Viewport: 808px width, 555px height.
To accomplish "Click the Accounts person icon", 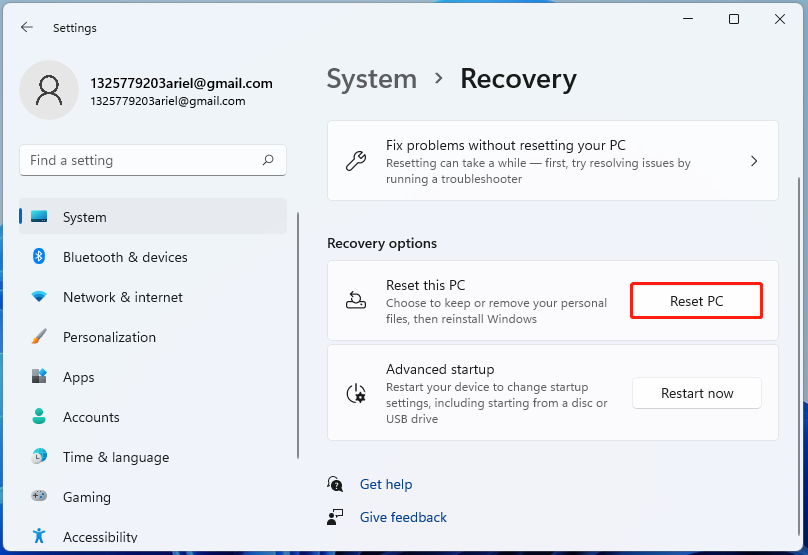I will click(39, 416).
